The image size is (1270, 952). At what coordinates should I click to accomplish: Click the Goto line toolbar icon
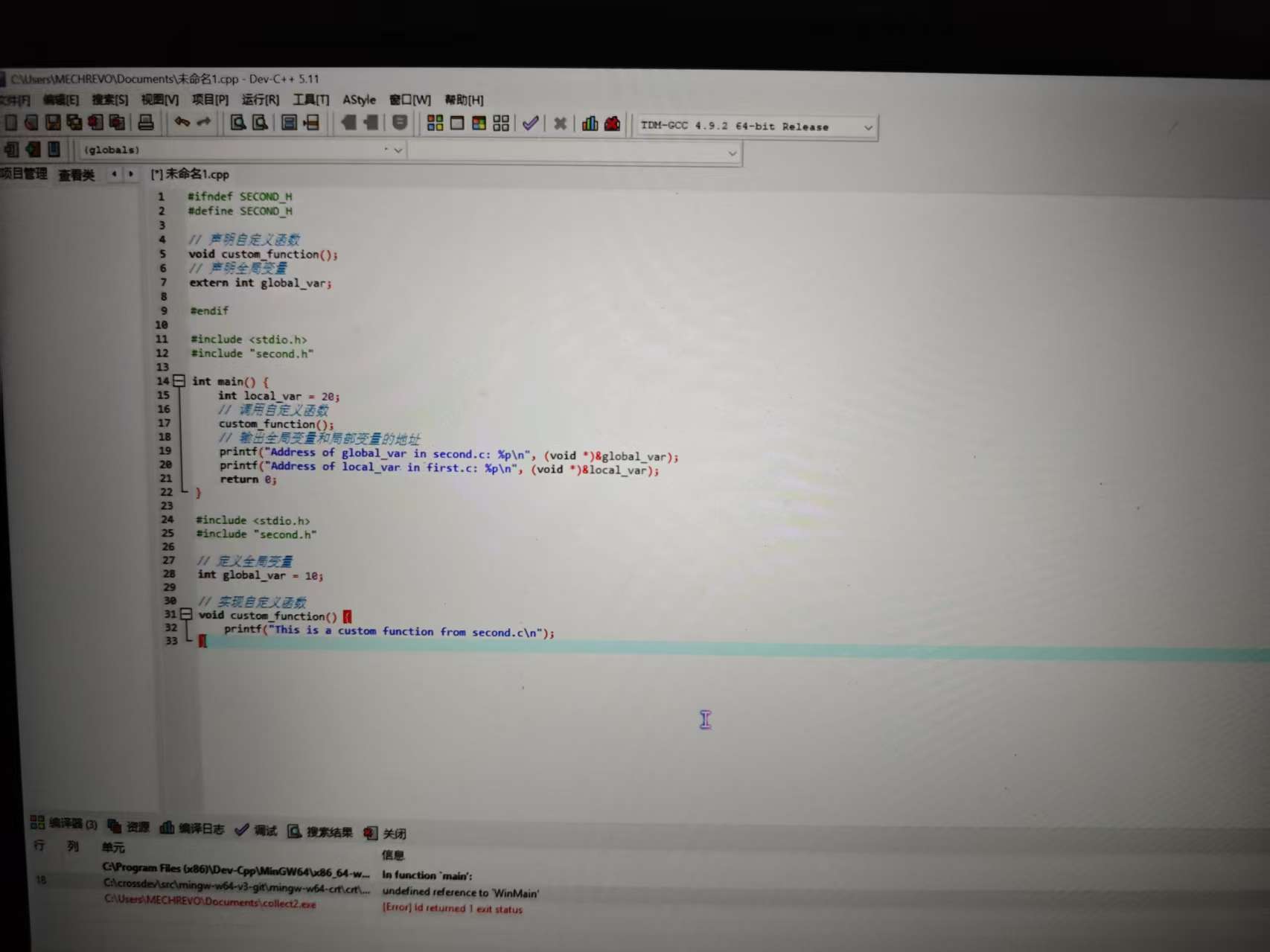tap(312, 123)
